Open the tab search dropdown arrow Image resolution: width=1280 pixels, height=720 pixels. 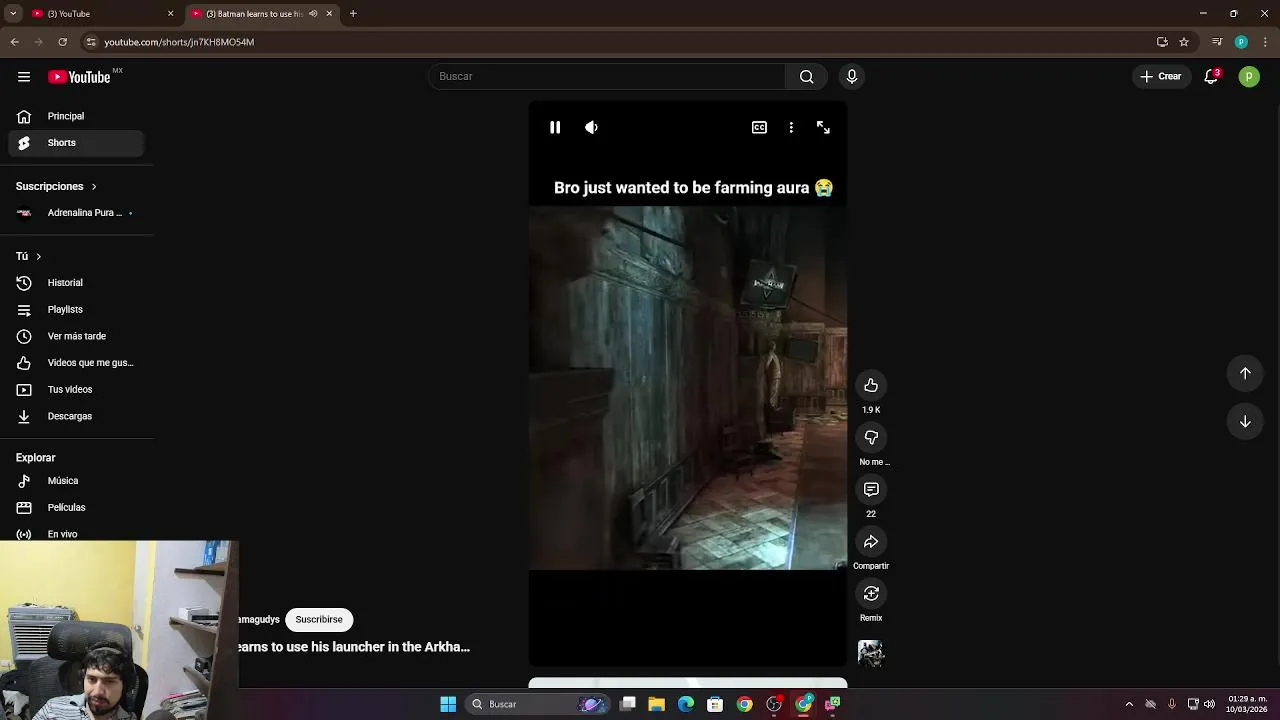tap(13, 14)
